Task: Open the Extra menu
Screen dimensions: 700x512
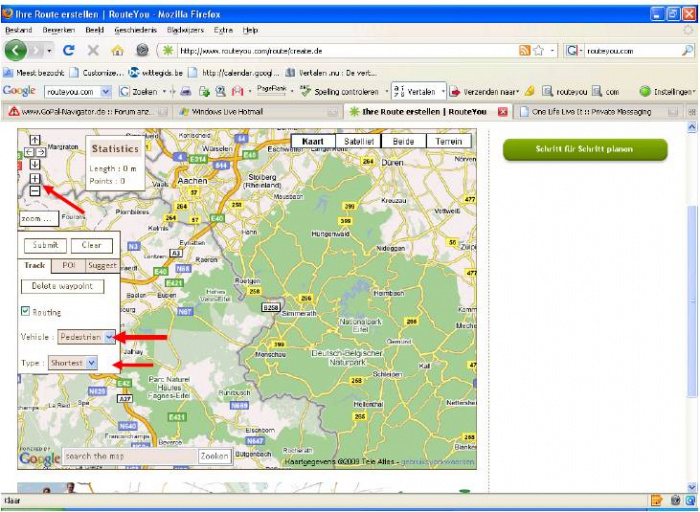Action: (x=223, y=30)
